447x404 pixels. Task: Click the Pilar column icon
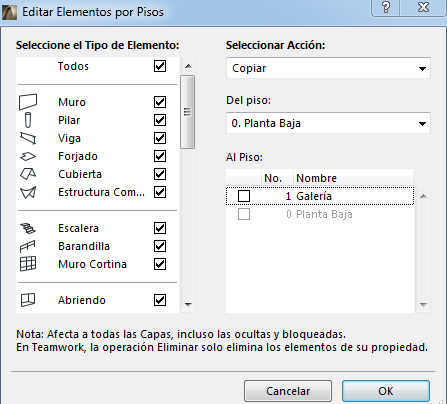tap(28, 120)
